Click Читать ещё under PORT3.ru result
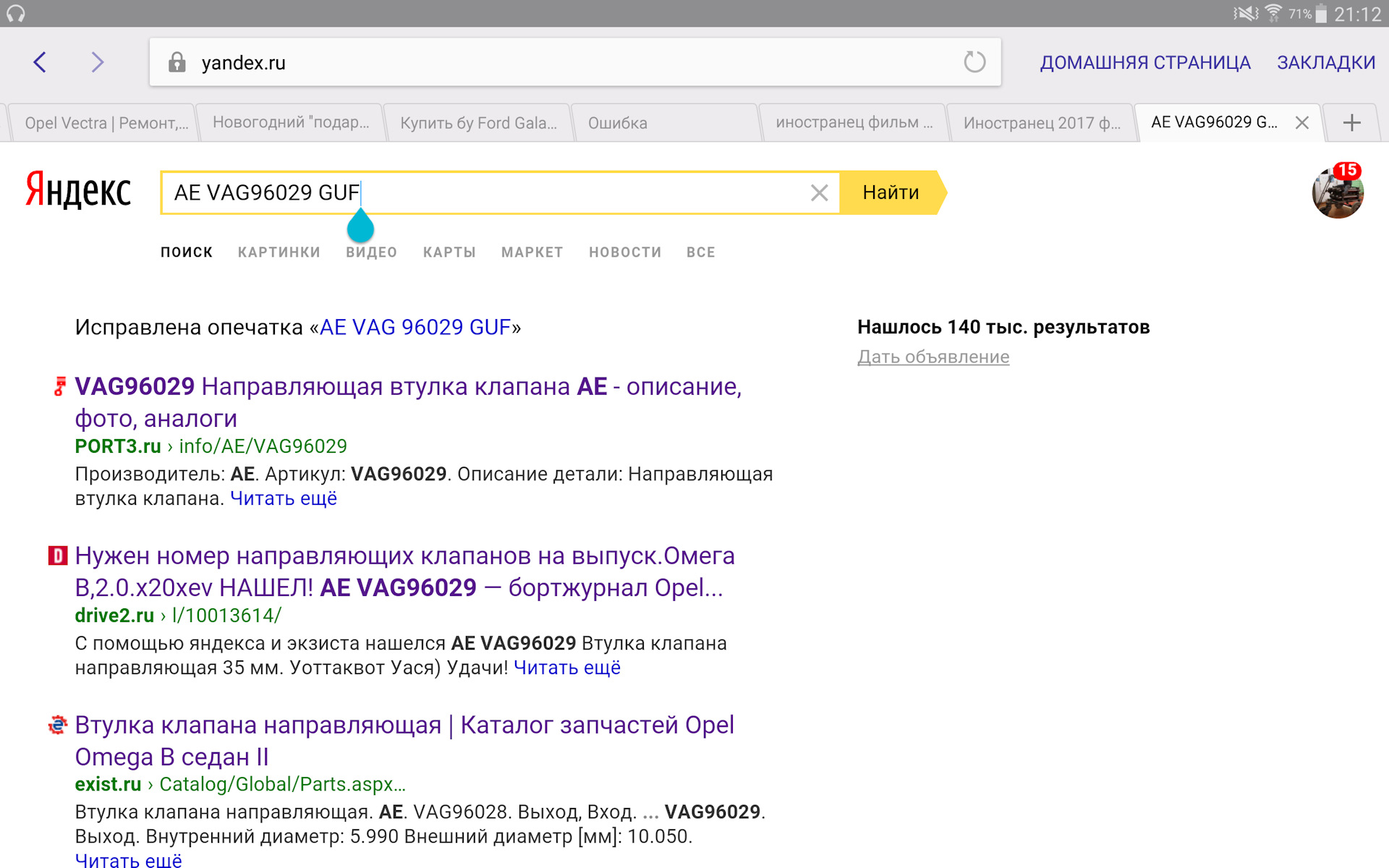1389x868 pixels. (284, 498)
